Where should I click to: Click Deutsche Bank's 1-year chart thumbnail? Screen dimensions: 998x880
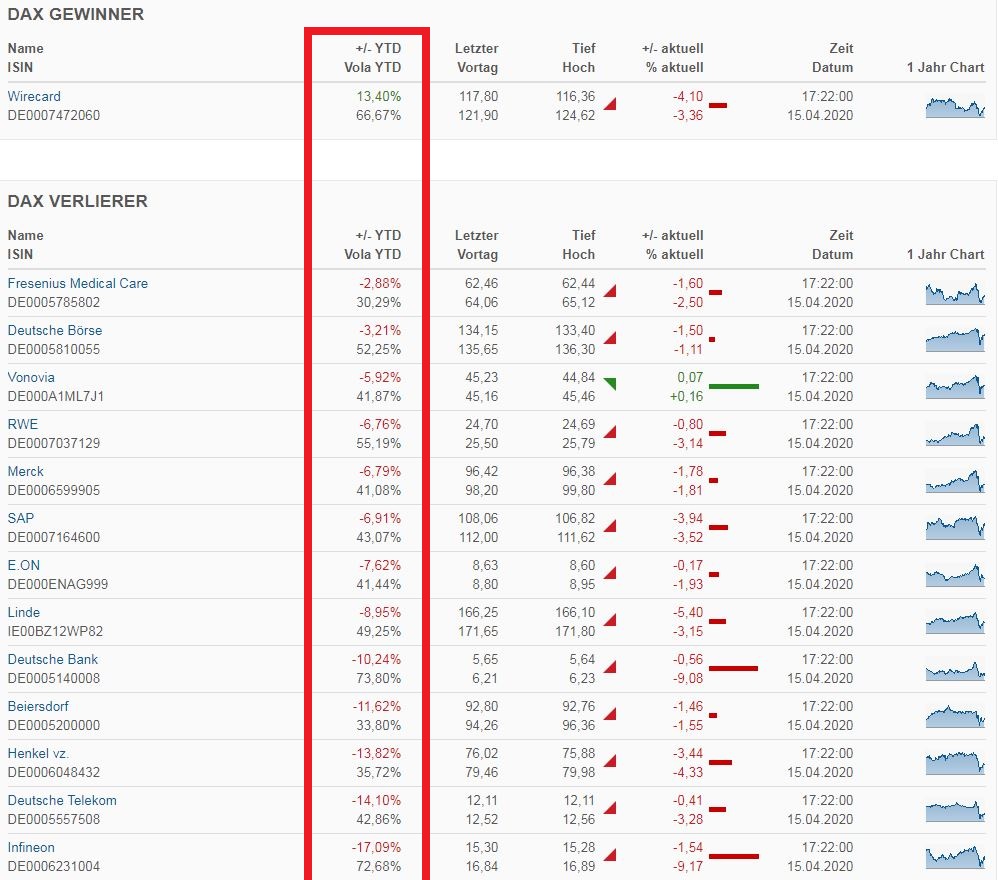coord(955,670)
